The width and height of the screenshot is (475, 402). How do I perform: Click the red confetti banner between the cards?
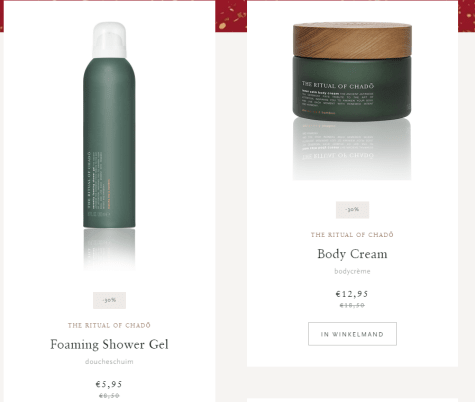pyautogui.click(x=231, y=16)
